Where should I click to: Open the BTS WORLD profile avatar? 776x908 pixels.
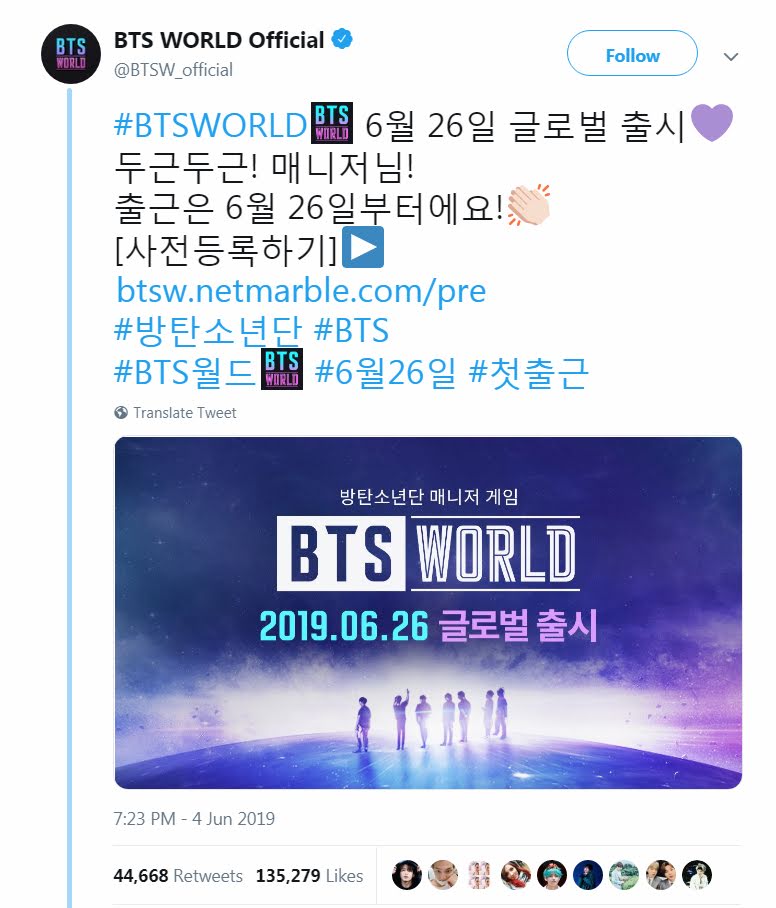pyautogui.click(x=71, y=54)
